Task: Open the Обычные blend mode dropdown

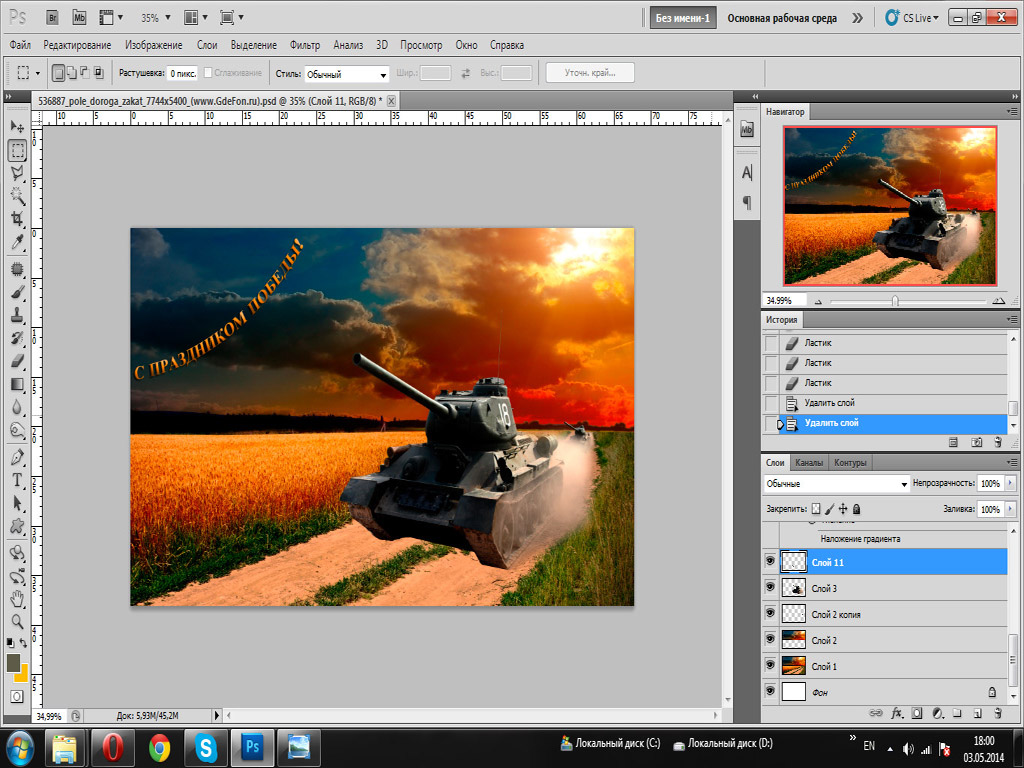Action: click(x=835, y=483)
